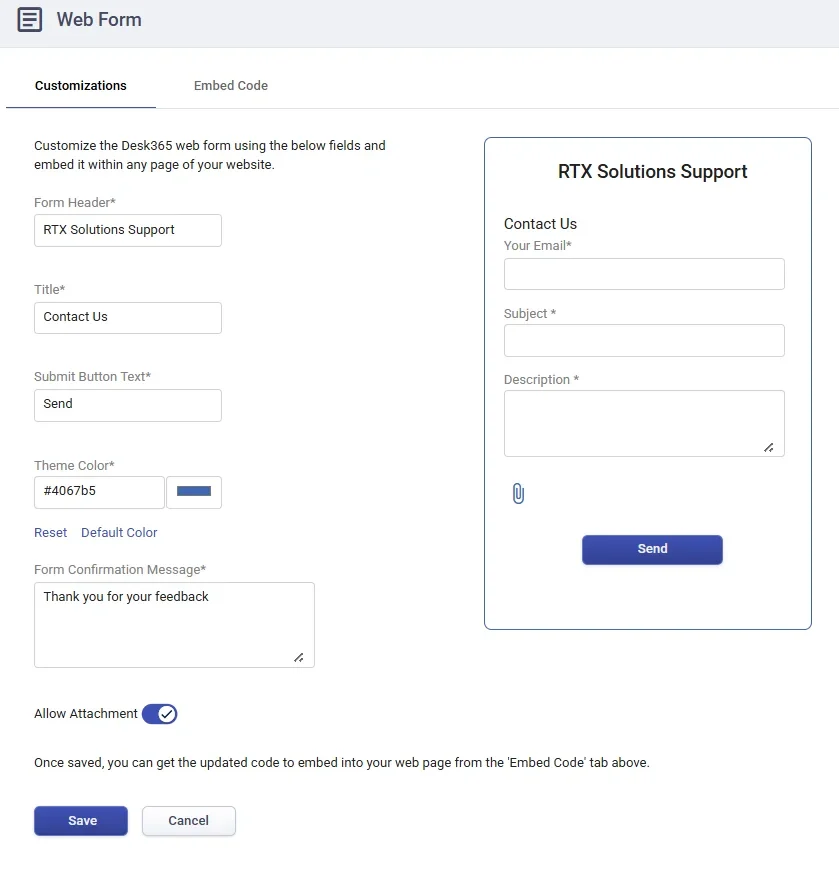Click the 'Title*' field label
839x889 pixels.
pyautogui.click(x=49, y=290)
